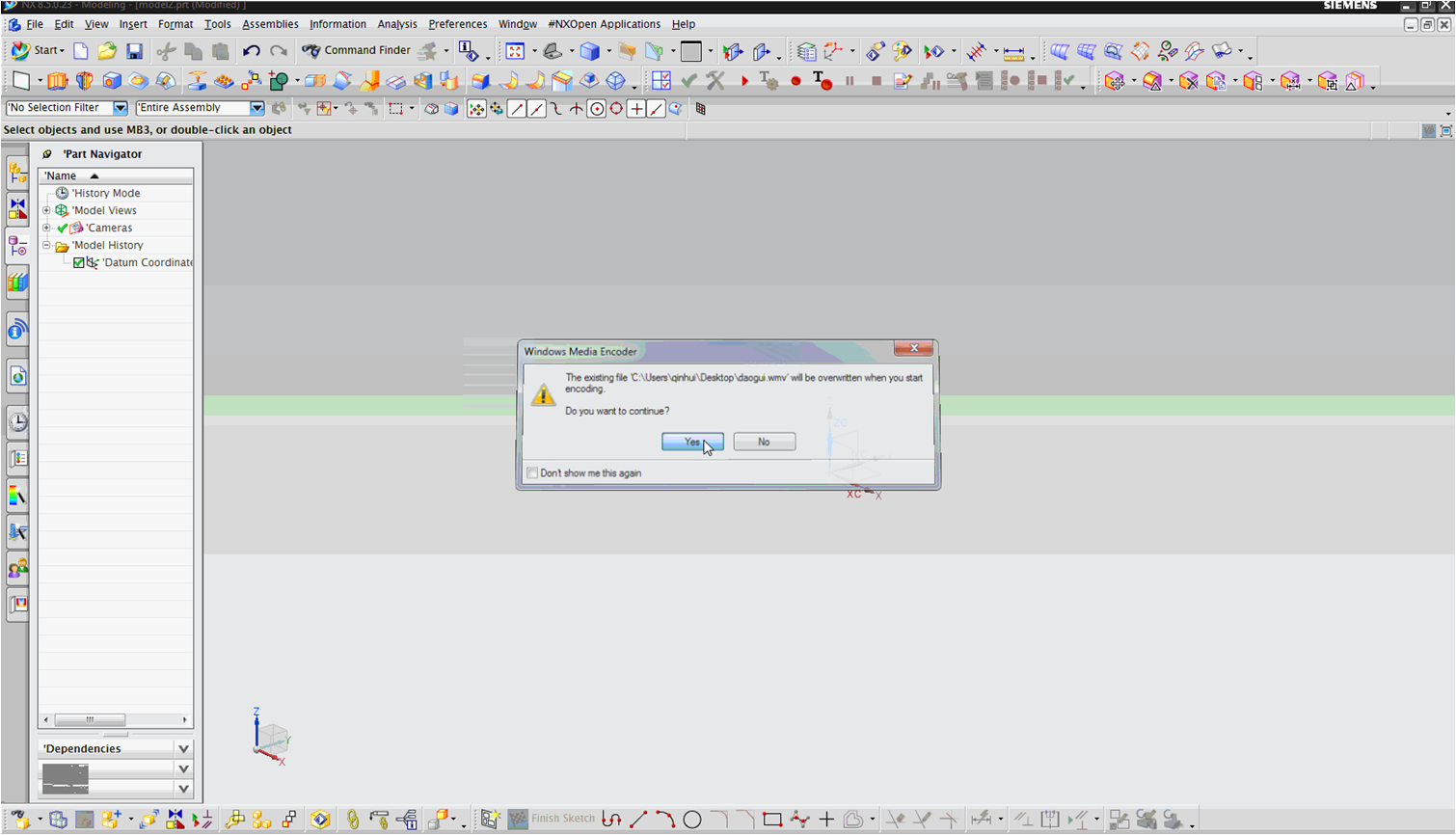The width and height of the screenshot is (1456, 835).
Task: Click the Studio Spline sketch tool
Action: (x=798, y=820)
